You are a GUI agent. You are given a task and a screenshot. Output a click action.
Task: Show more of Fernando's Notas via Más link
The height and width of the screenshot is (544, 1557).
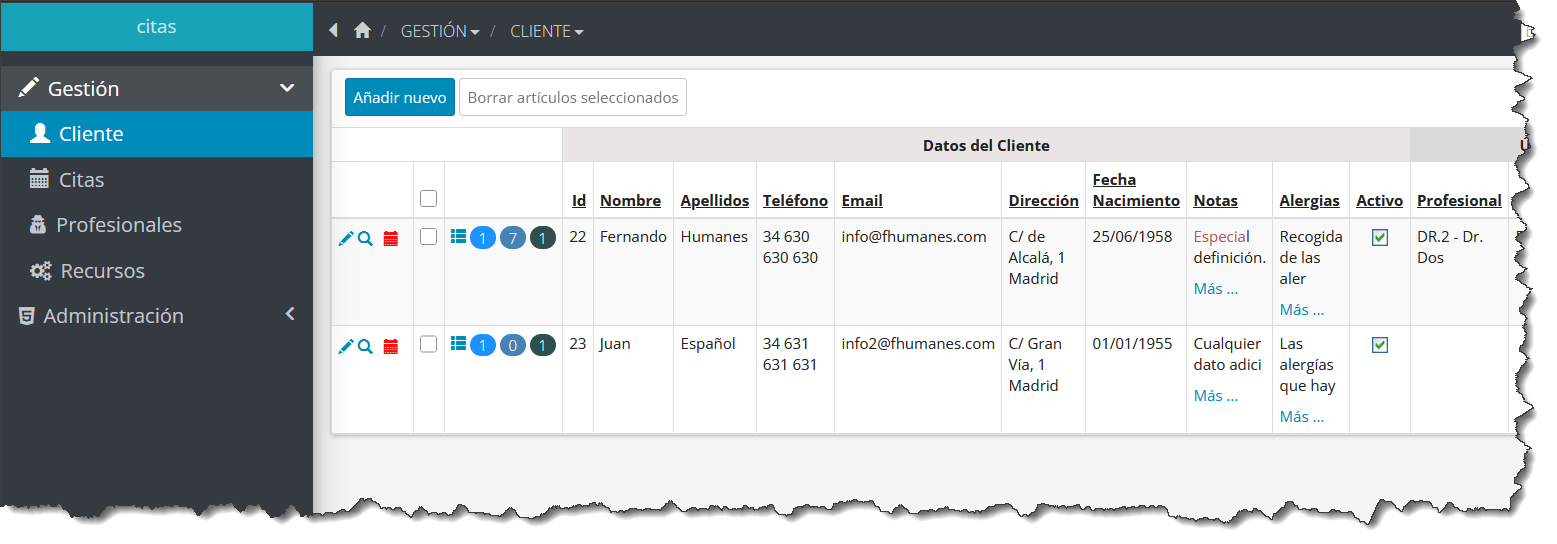point(1216,289)
